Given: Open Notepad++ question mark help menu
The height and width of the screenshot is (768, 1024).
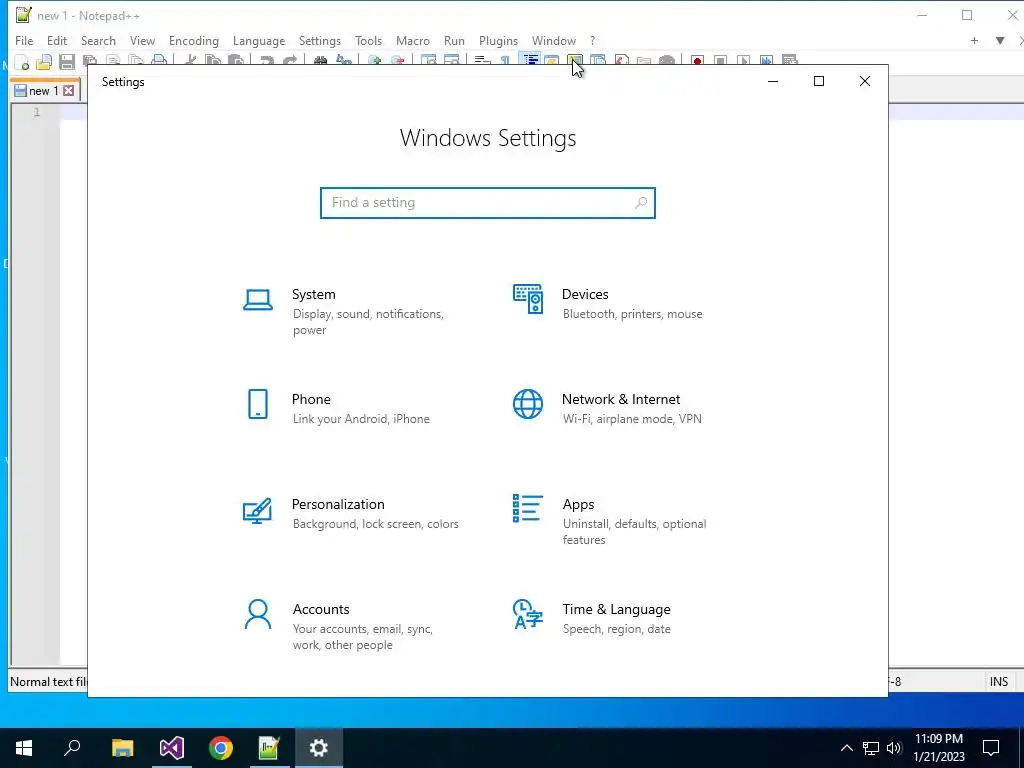Looking at the screenshot, I should pyautogui.click(x=592, y=40).
